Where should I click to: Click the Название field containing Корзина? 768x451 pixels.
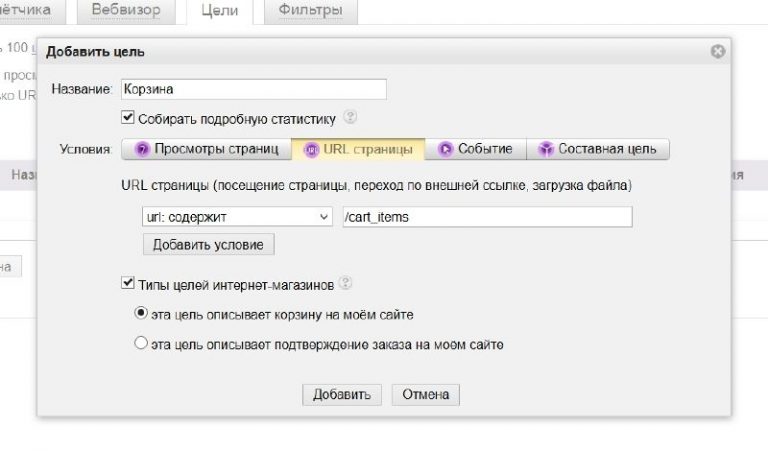click(x=253, y=89)
